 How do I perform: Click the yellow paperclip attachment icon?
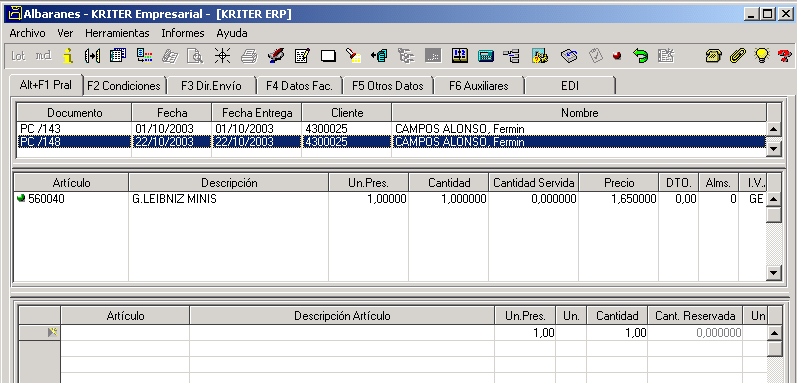[738, 55]
